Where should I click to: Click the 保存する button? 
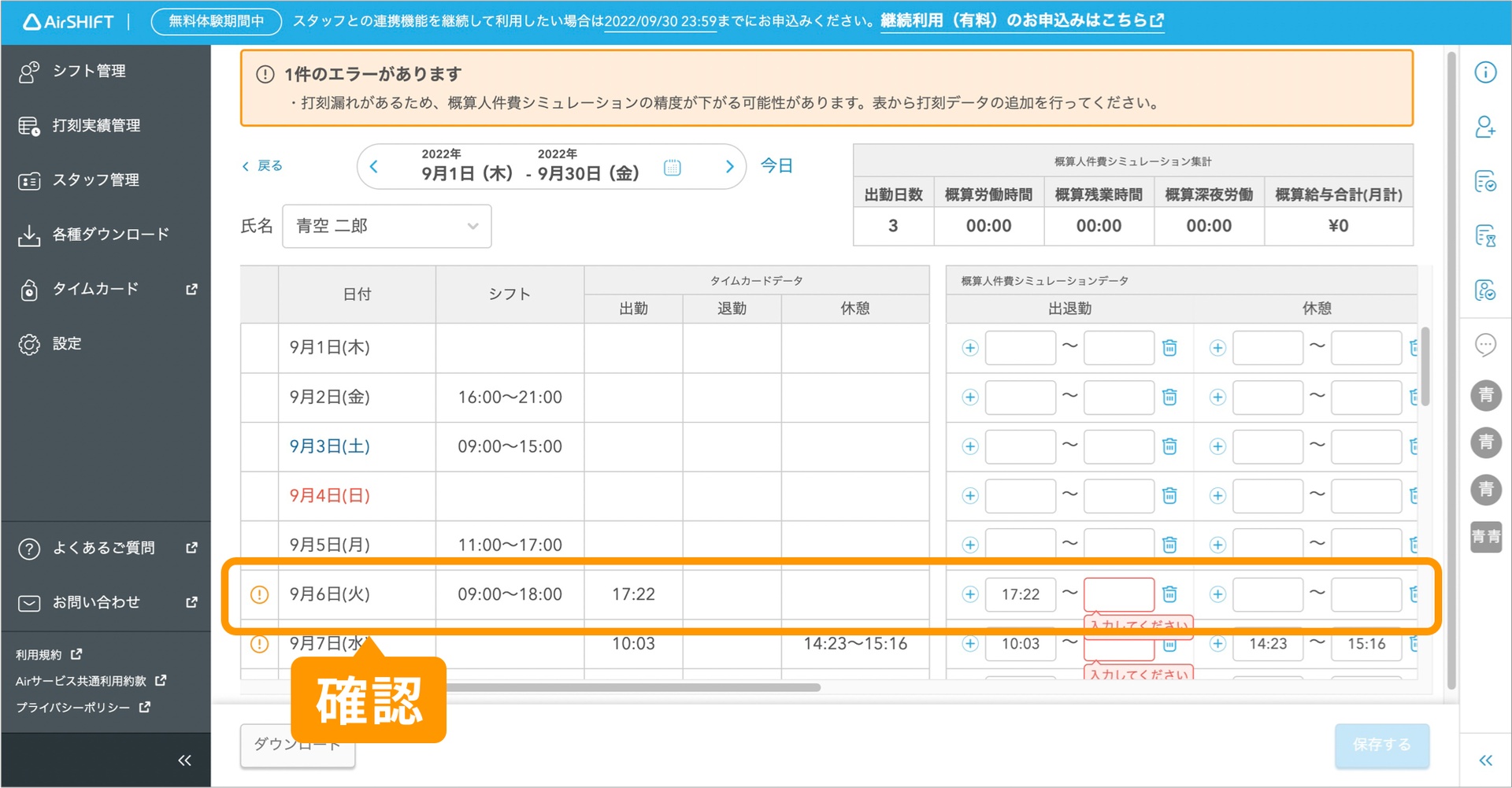point(1381,745)
